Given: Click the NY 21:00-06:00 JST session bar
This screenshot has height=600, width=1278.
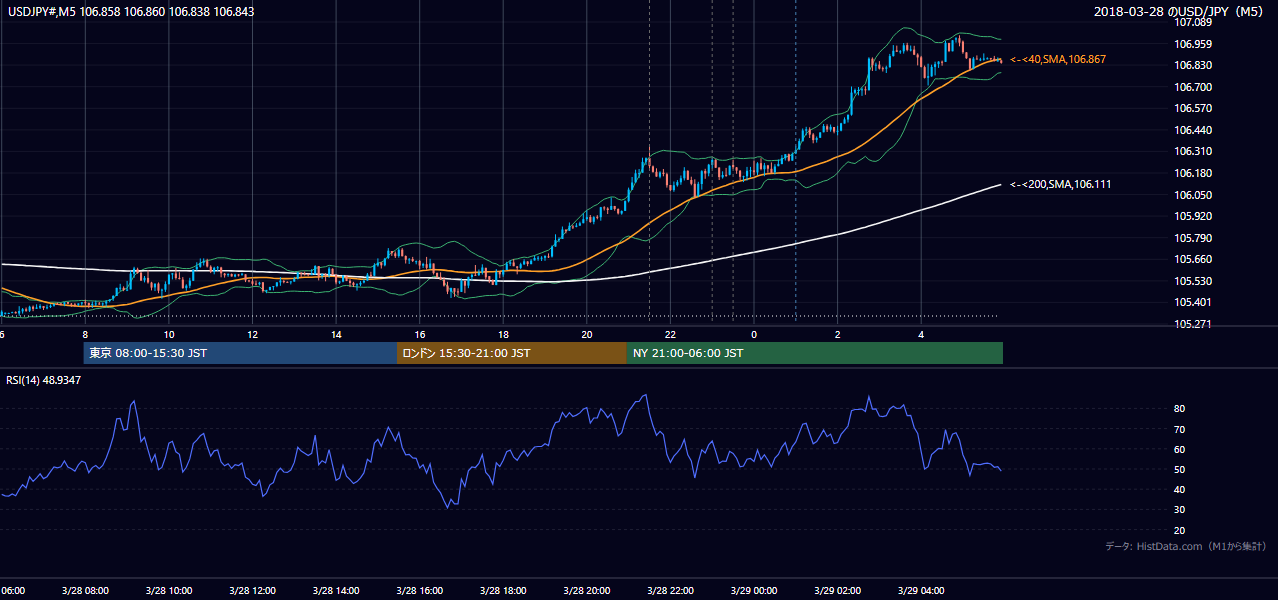Looking at the screenshot, I should [815, 353].
